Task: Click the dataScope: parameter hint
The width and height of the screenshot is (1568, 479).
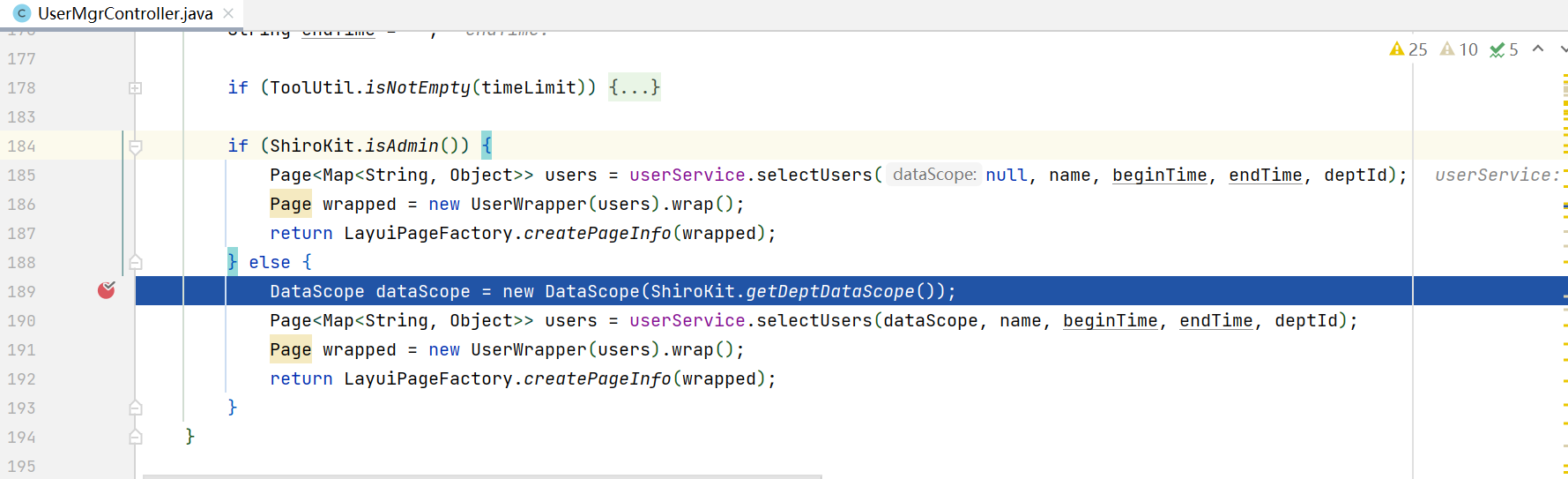Action: [934, 175]
